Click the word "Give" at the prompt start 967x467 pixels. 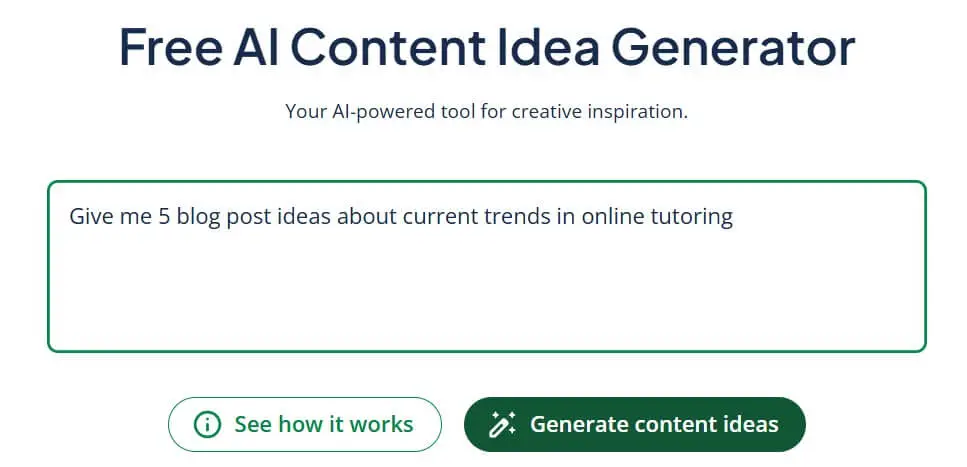(x=90, y=217)
